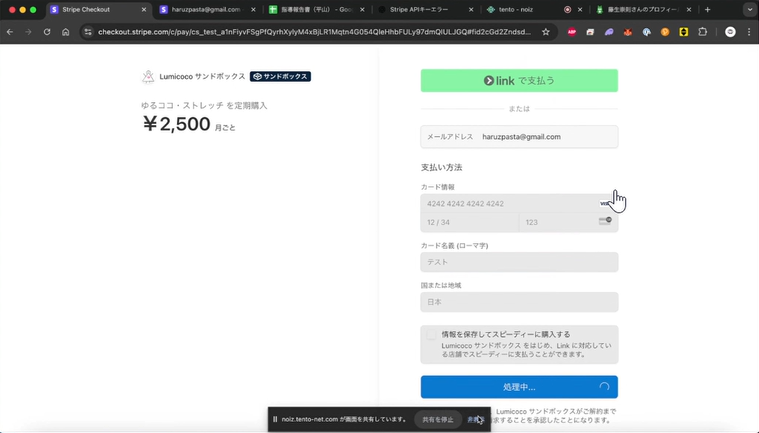Image resolution: width=759 pixels, height=433 pixels.
Task: Open the MetaMask fox extension
Action: point(628,32)
